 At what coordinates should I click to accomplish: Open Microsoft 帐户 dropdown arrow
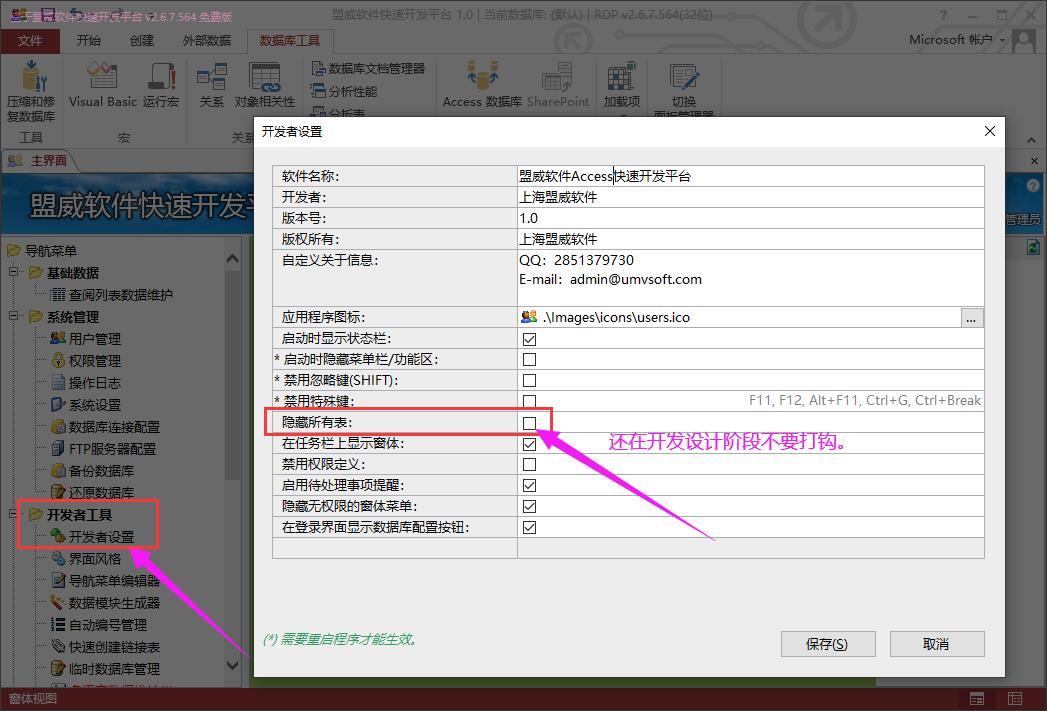(x=1002, y=40)
